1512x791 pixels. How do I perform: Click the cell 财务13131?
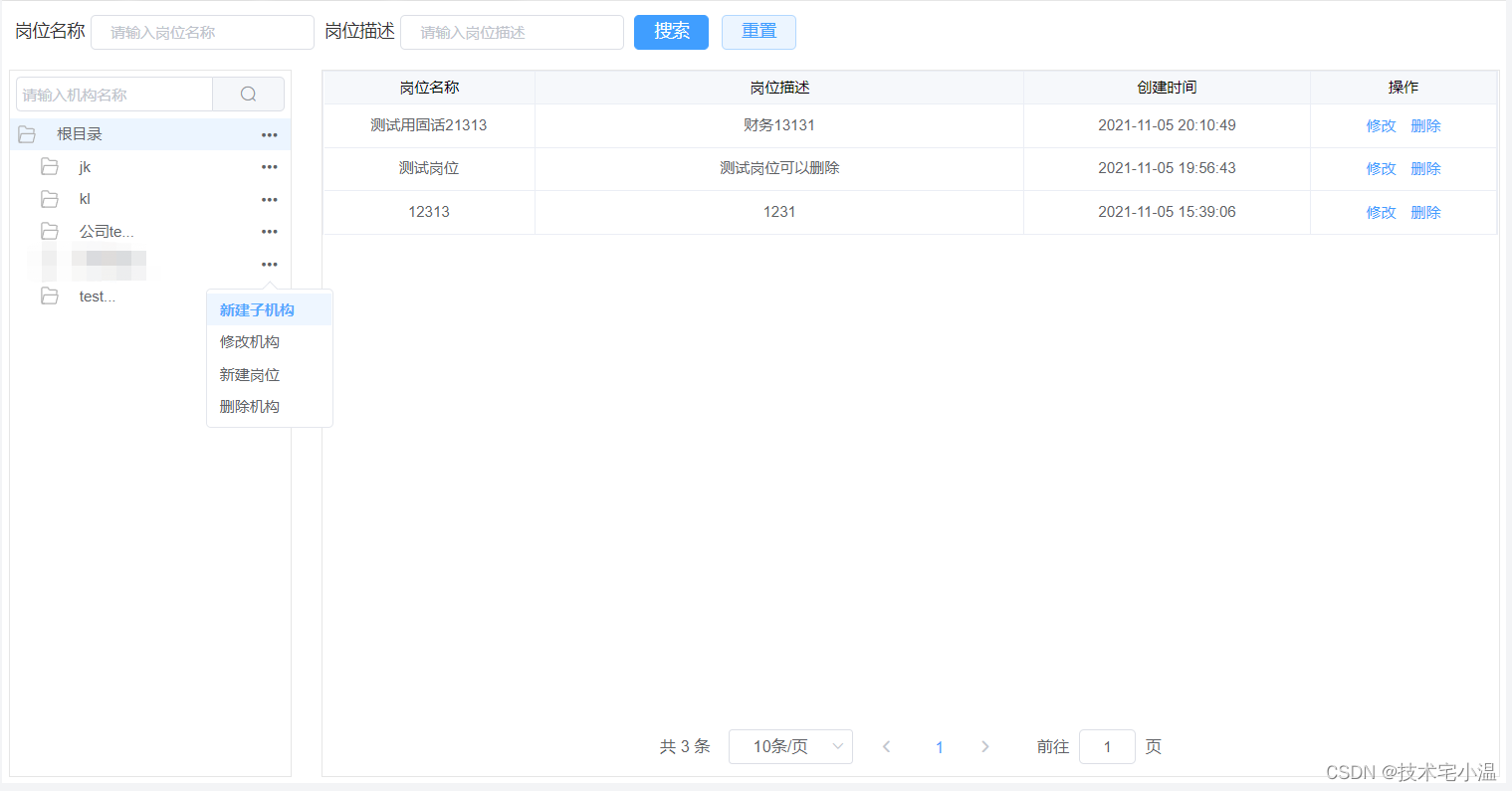coord(779,125)
